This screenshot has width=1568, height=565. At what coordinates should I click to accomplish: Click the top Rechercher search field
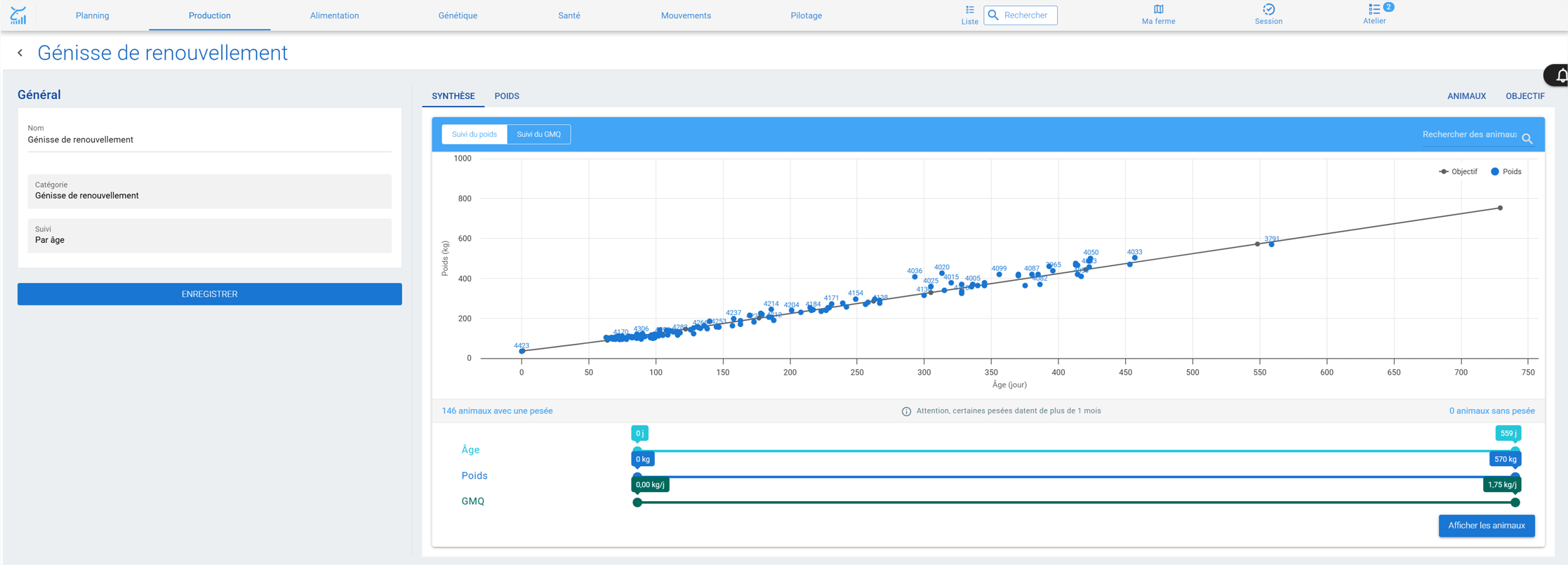[x=1021, y=15]
